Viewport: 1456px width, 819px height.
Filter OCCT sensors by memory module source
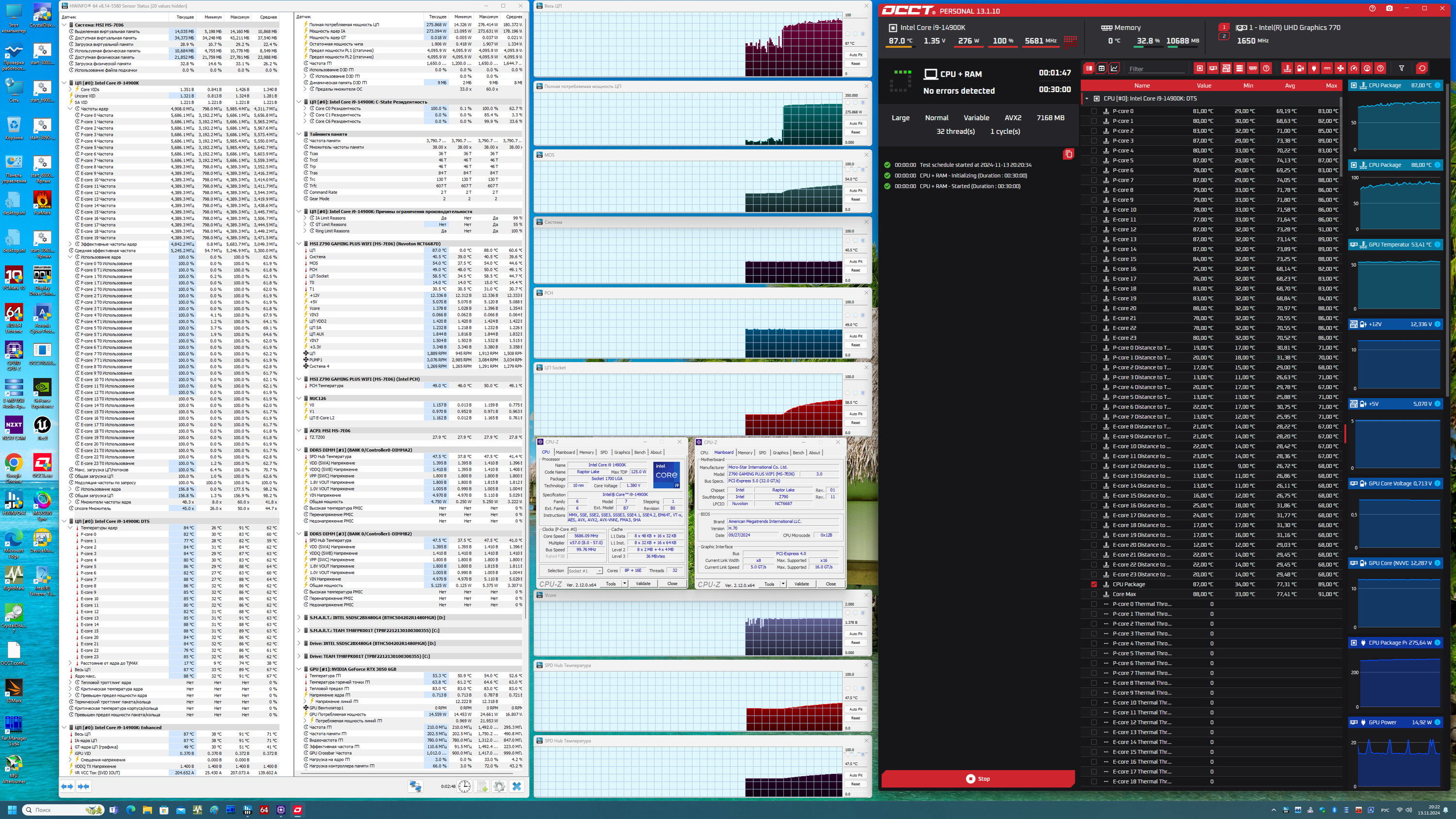click(1253, 68)
